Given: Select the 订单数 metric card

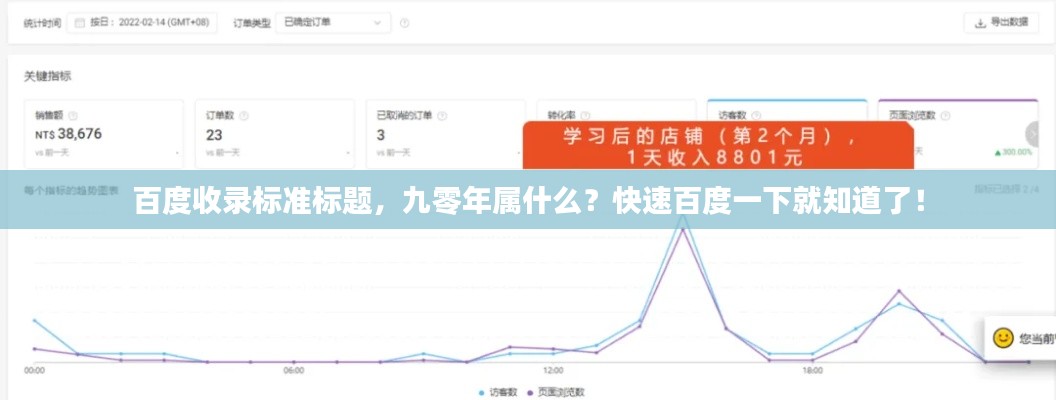Looking at the screenshot, I should (274, 133).
